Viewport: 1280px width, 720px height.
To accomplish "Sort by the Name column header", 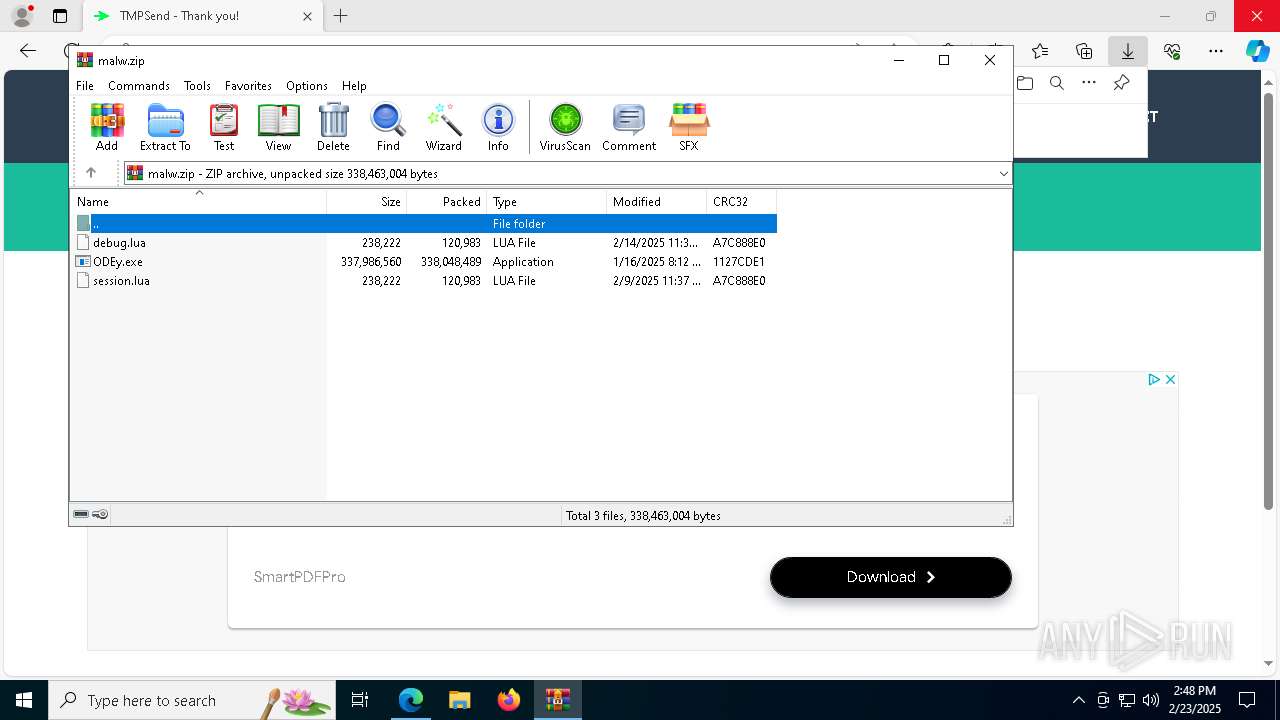I will tap(198, 202).
